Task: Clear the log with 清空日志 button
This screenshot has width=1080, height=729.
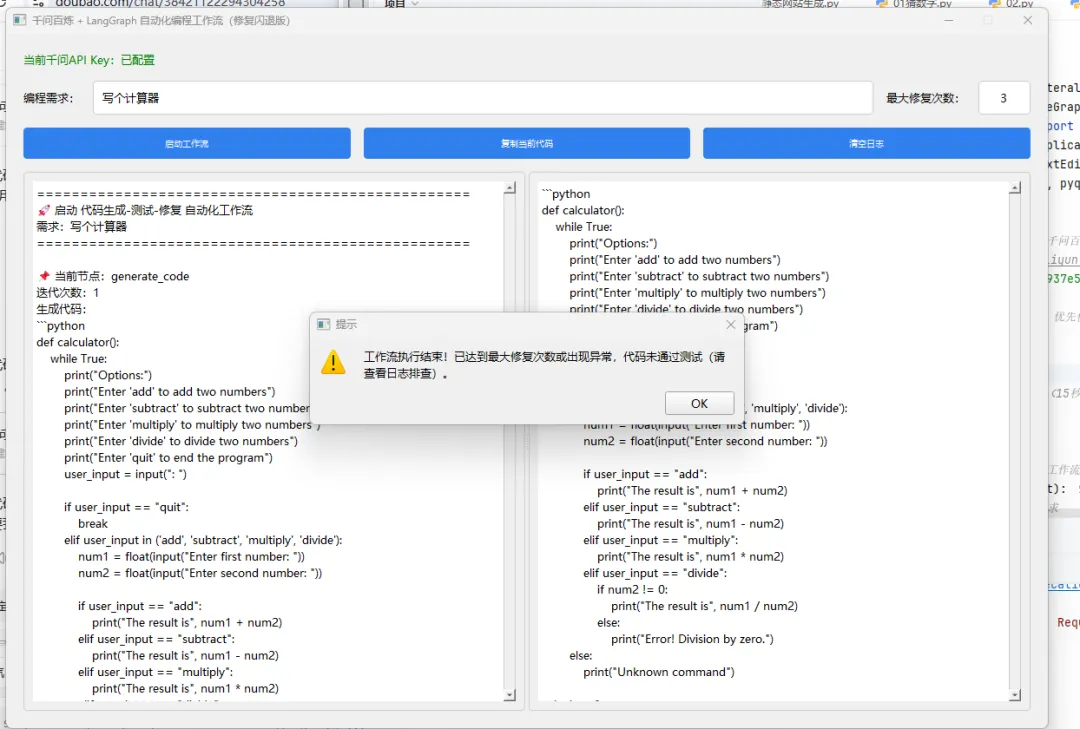Action: 866,143
